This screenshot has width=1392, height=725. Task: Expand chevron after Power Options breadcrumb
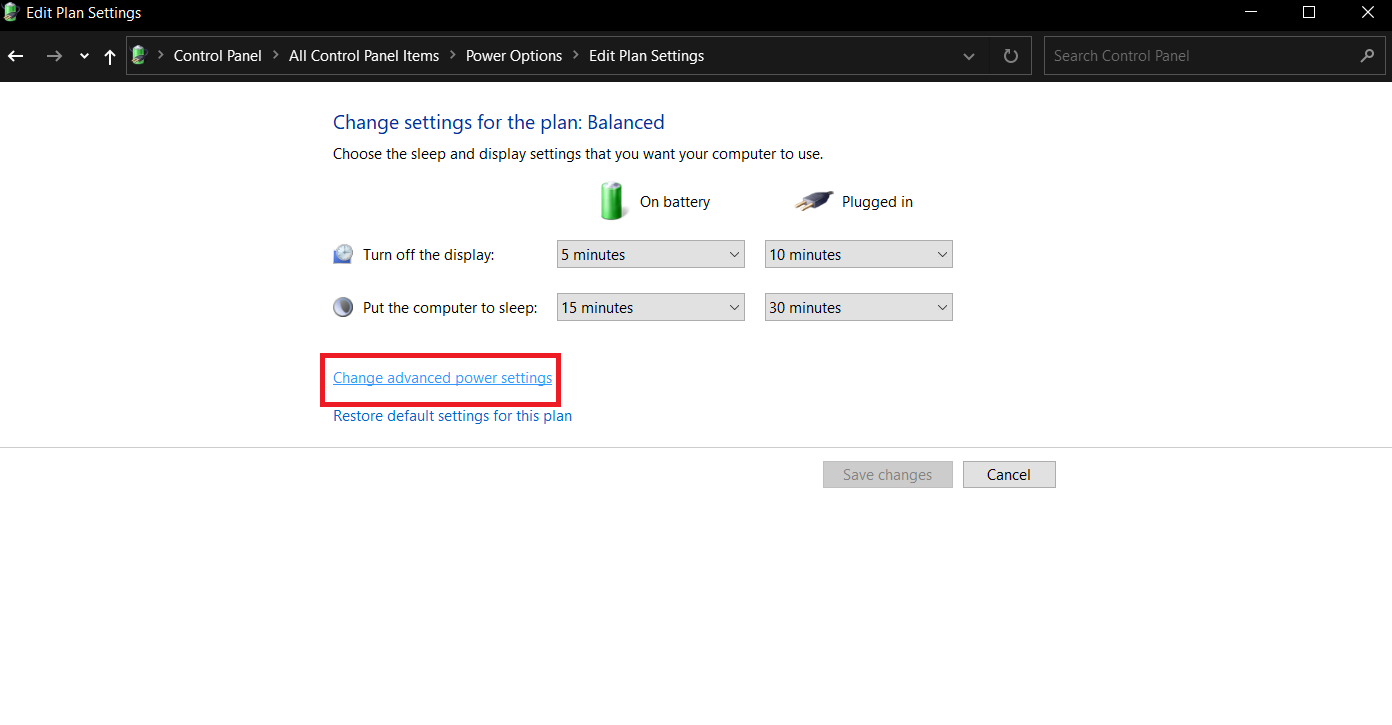(x=575, y=56)
